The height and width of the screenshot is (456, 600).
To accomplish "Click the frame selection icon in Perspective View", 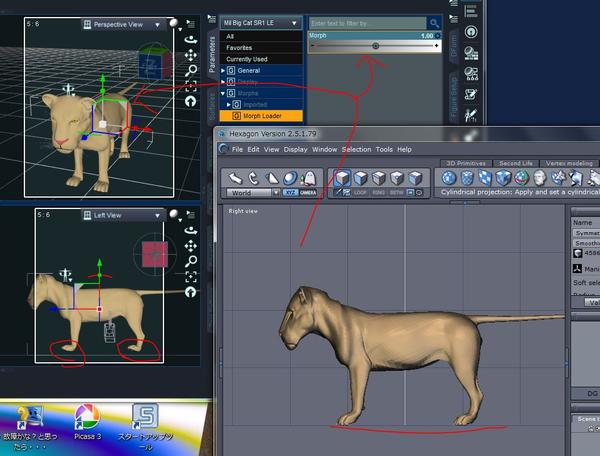I will pos(191,86).
